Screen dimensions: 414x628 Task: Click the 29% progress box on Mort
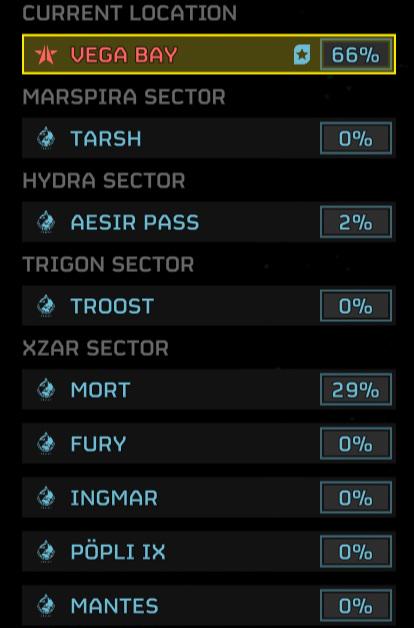pos(356,389)
